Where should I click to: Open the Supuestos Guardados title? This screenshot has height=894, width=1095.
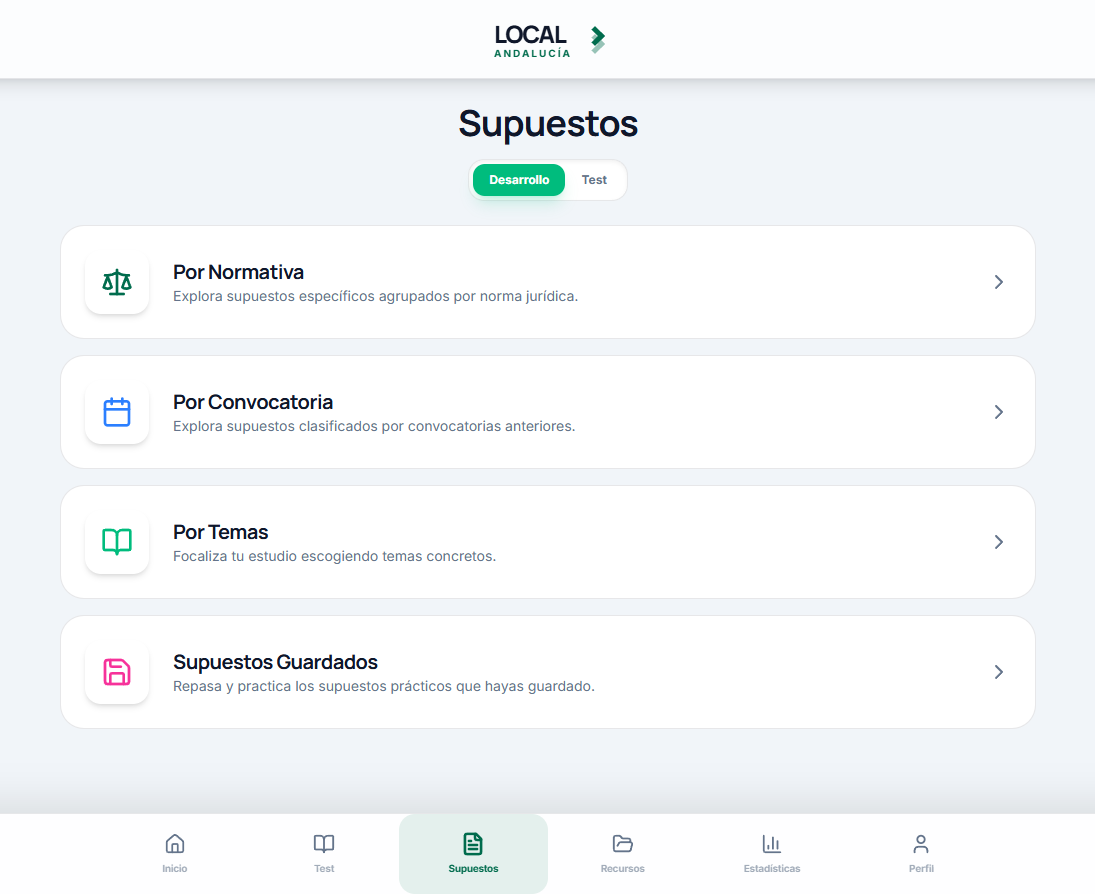coord(275,661)
